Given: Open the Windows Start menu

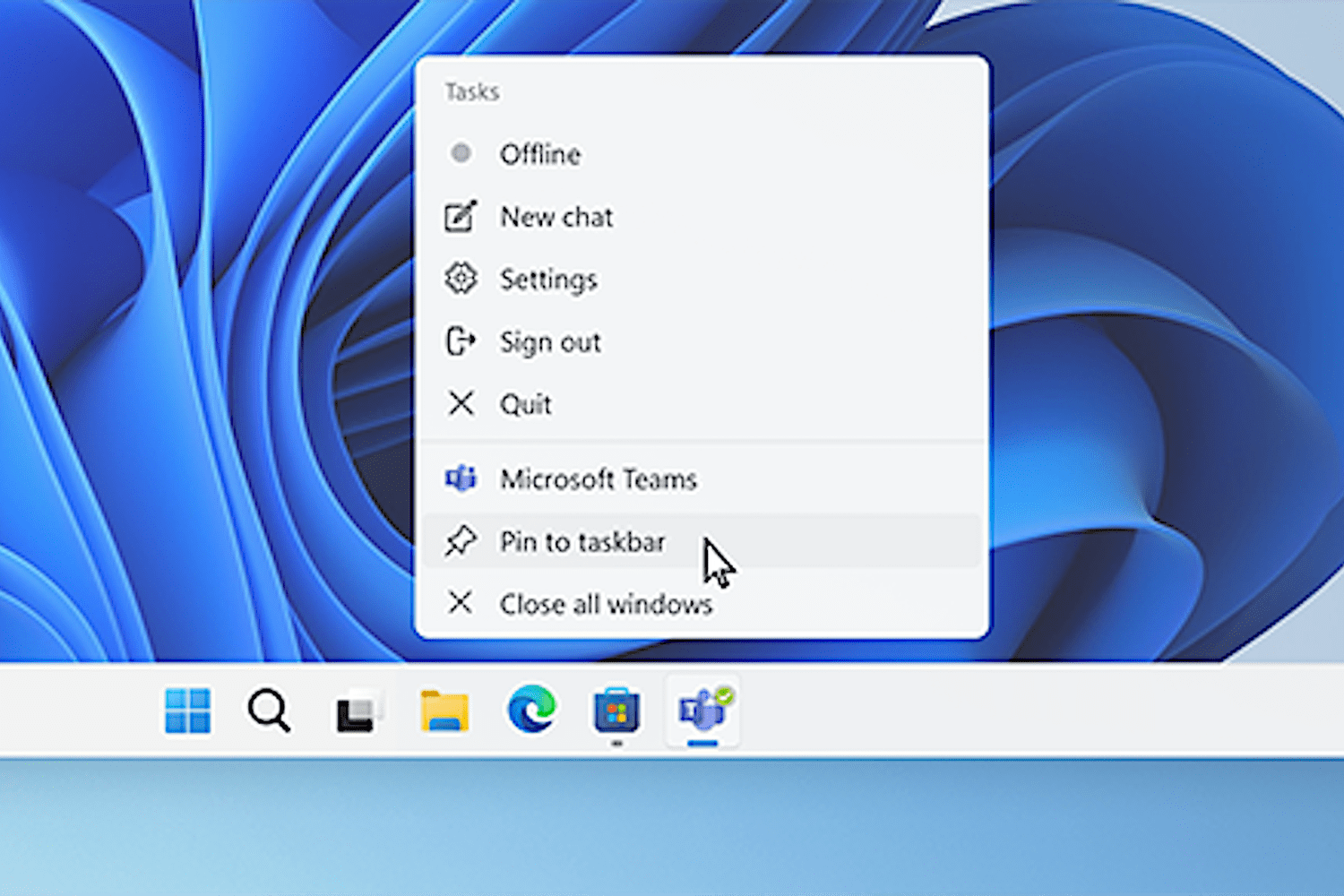Looking at the screenshot, I should click(188, 711).
